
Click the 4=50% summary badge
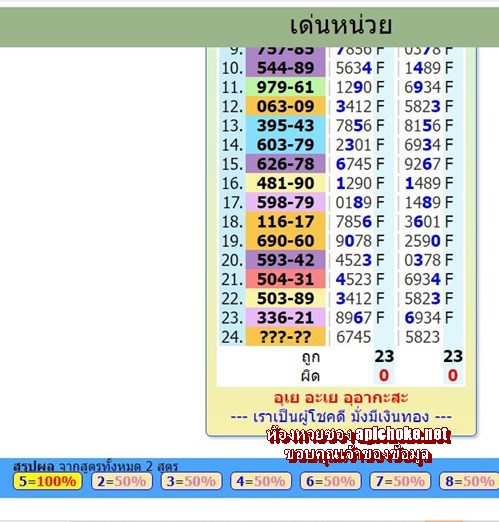pos(261,481)
